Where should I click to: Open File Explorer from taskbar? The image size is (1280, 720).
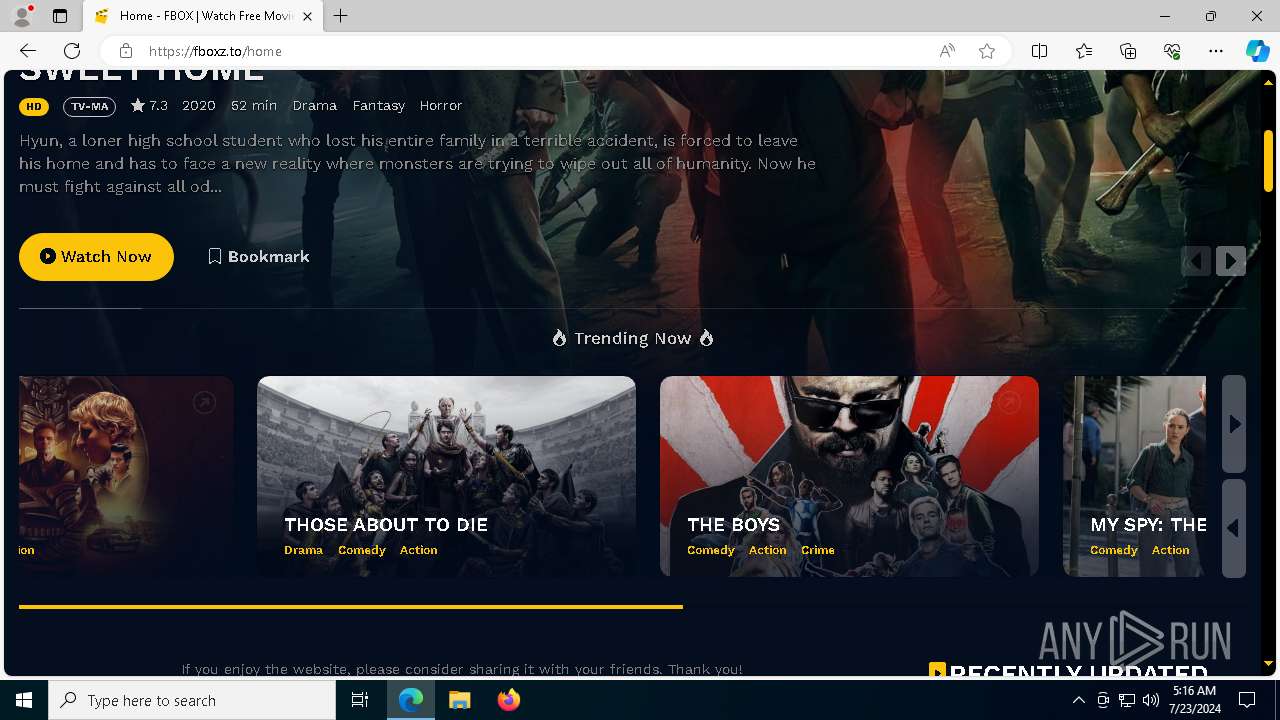tap(460, 700)
